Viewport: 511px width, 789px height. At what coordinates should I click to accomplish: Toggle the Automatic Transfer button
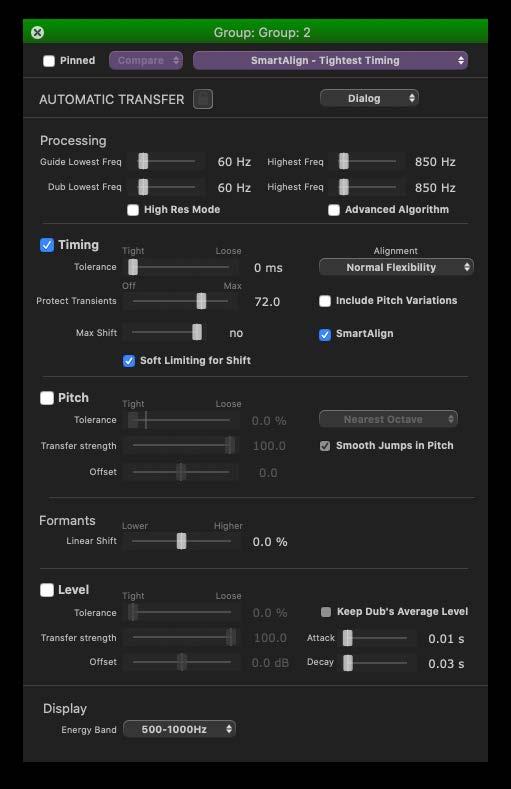pos(203,99)
